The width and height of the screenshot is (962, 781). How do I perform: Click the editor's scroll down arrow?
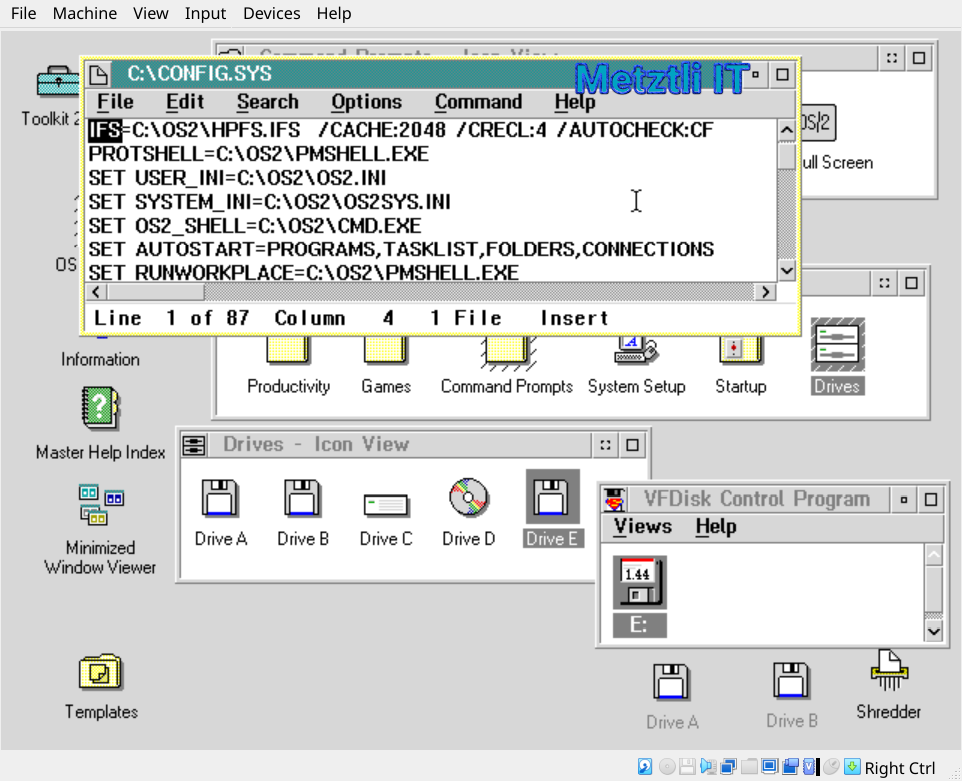point(787,271)
